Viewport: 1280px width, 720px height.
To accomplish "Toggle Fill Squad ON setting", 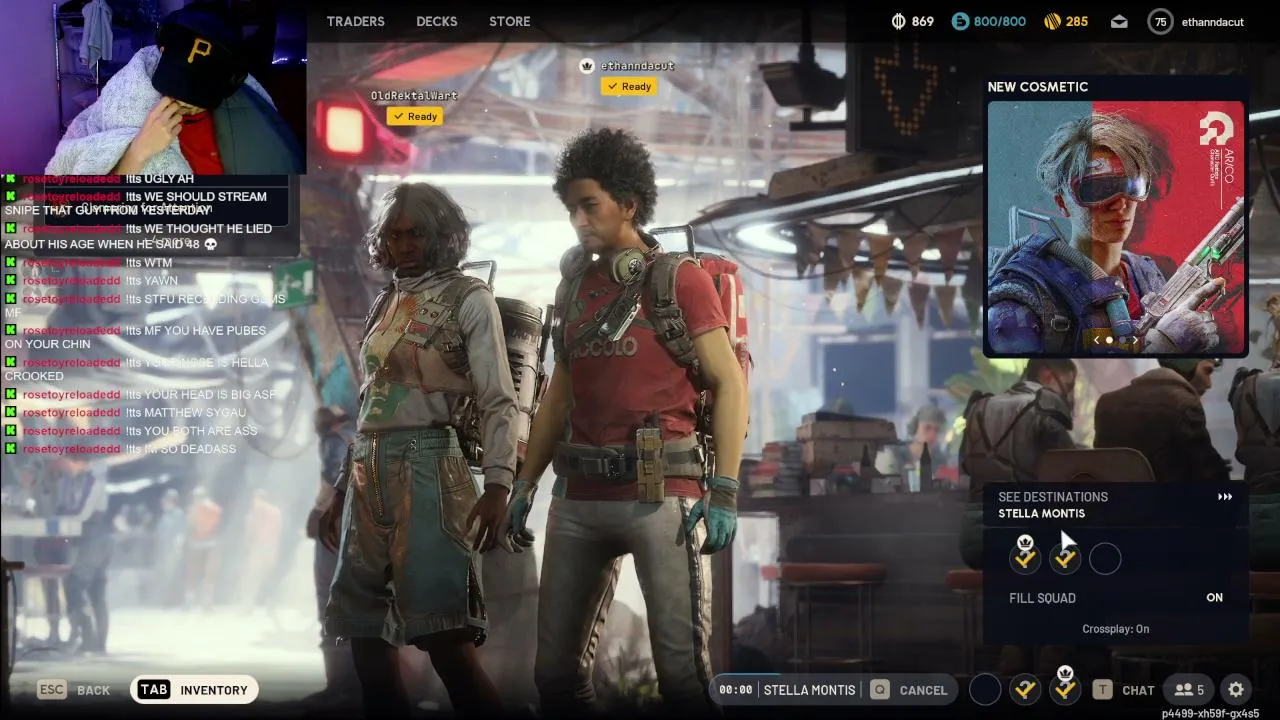I will pos(1116,598).
